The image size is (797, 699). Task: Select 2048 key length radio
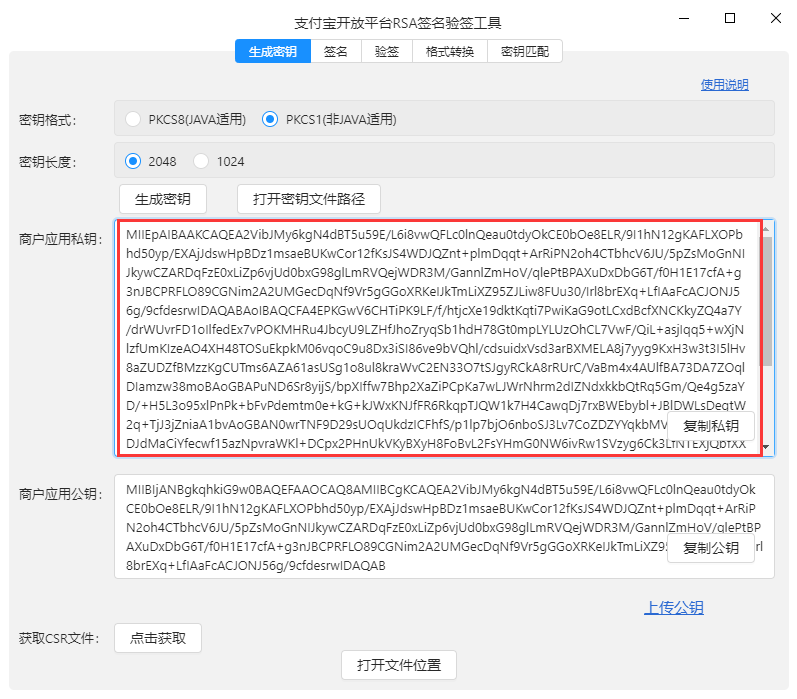pyautogui.click(x=133, y=162)
